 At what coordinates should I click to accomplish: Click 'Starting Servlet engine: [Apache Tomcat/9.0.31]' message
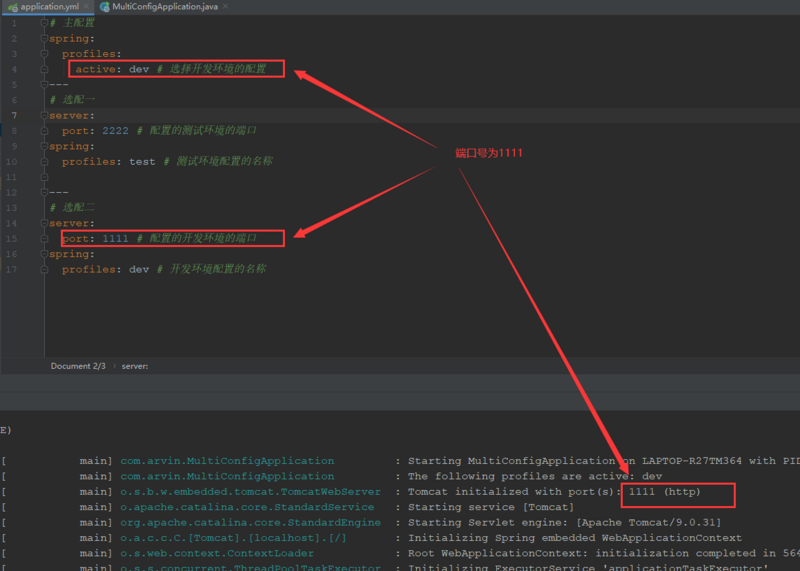[564, 523]
